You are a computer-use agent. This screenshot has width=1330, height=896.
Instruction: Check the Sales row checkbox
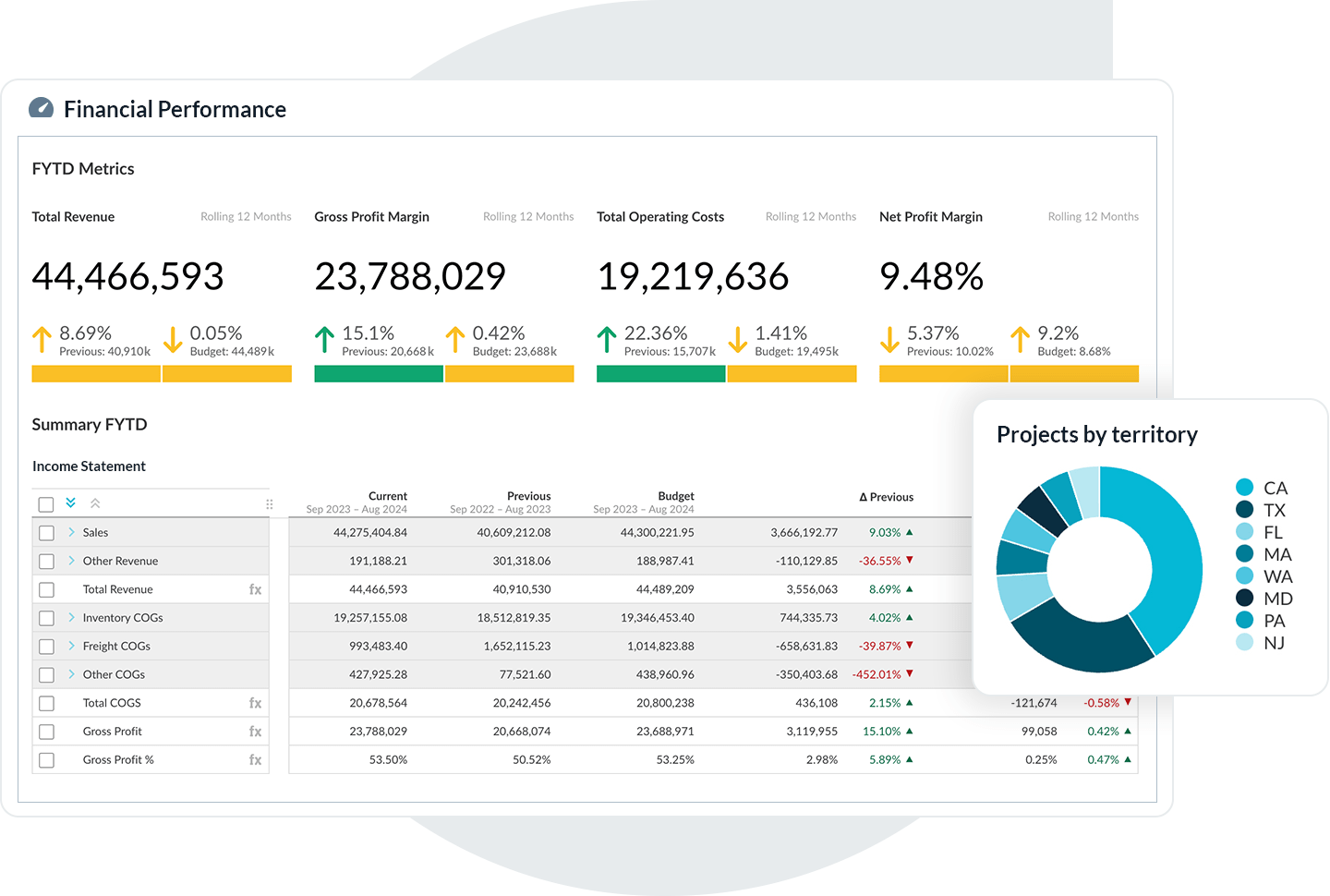[46, 532]
